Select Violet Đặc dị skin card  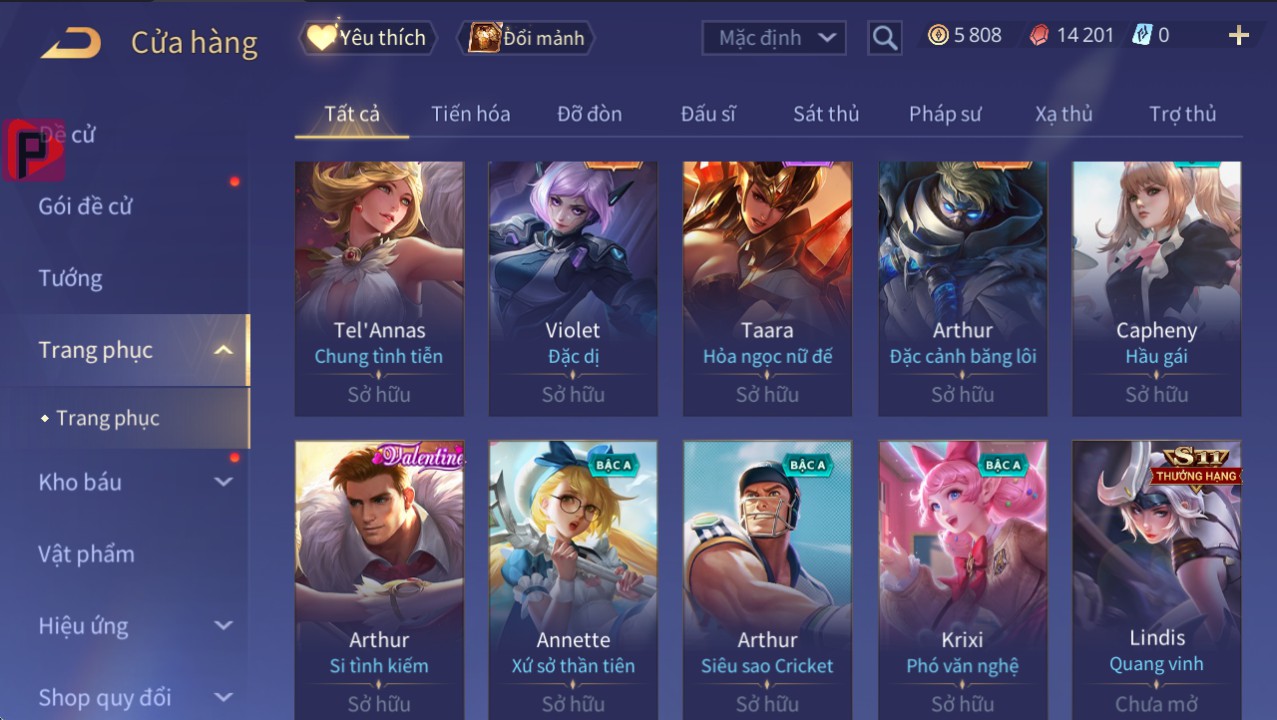573,289
